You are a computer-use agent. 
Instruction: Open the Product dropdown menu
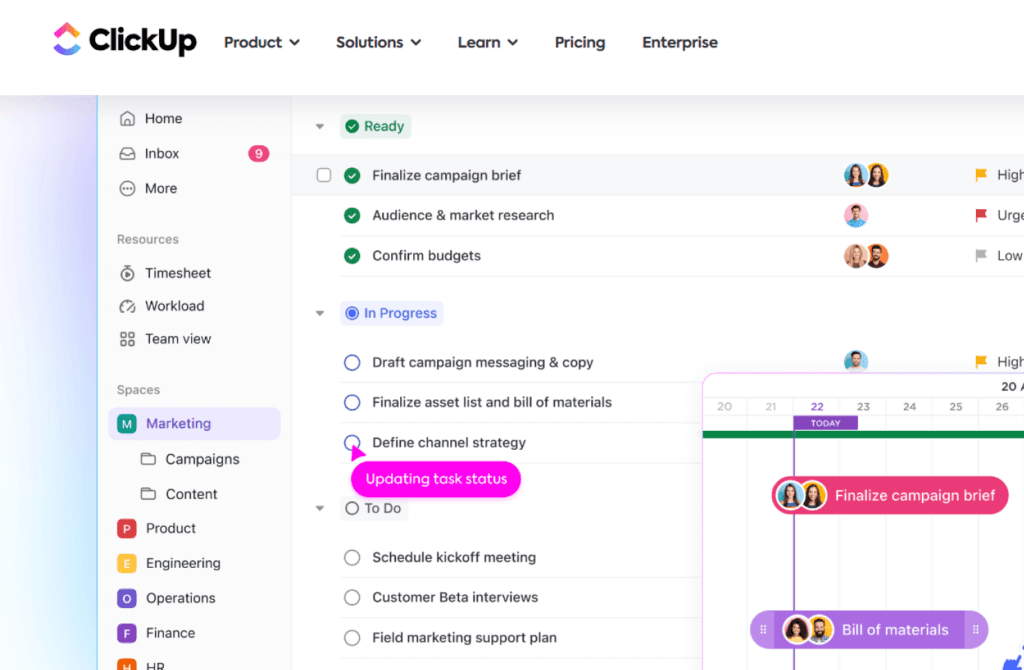[x=262, y=42]
